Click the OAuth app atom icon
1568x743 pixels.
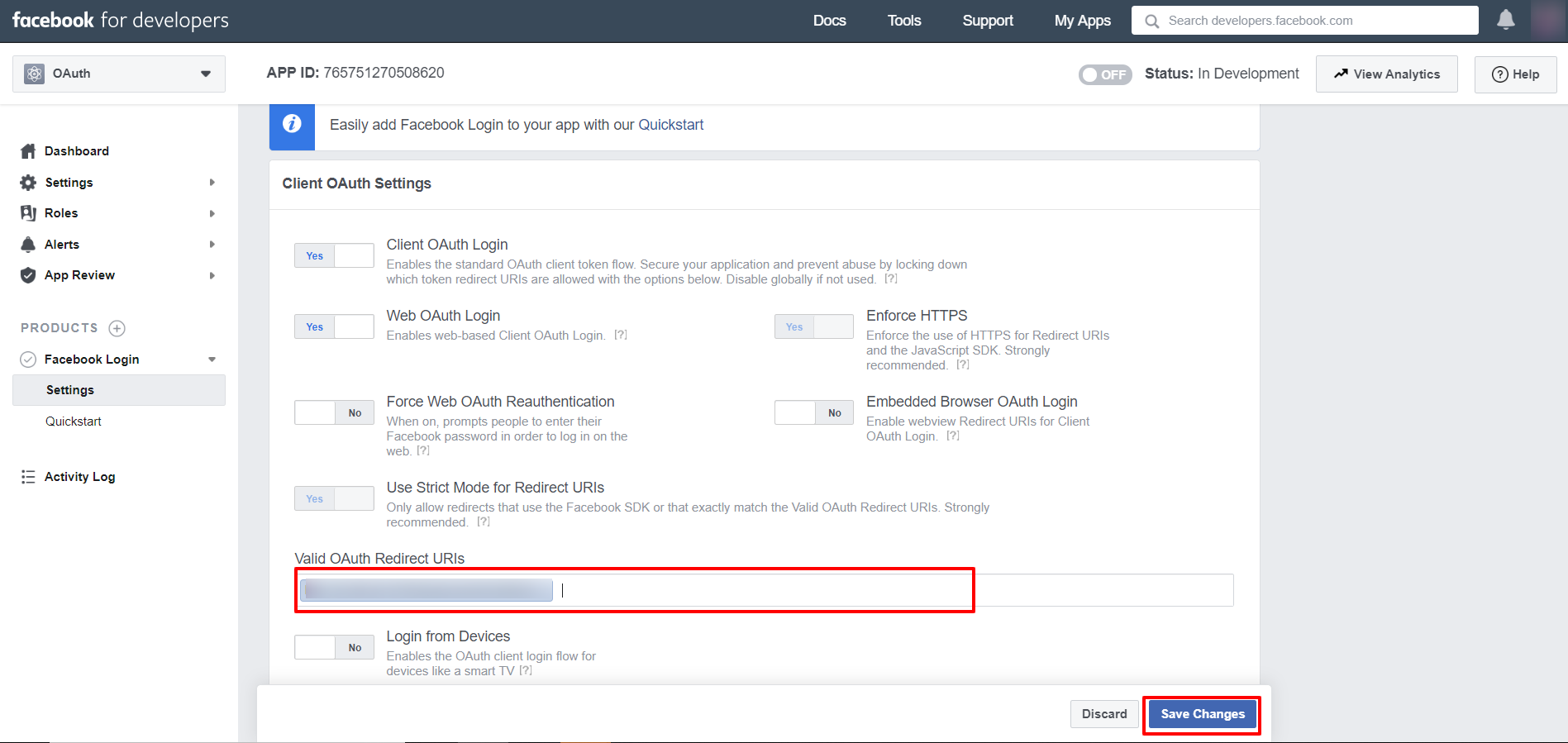(34, 74)
